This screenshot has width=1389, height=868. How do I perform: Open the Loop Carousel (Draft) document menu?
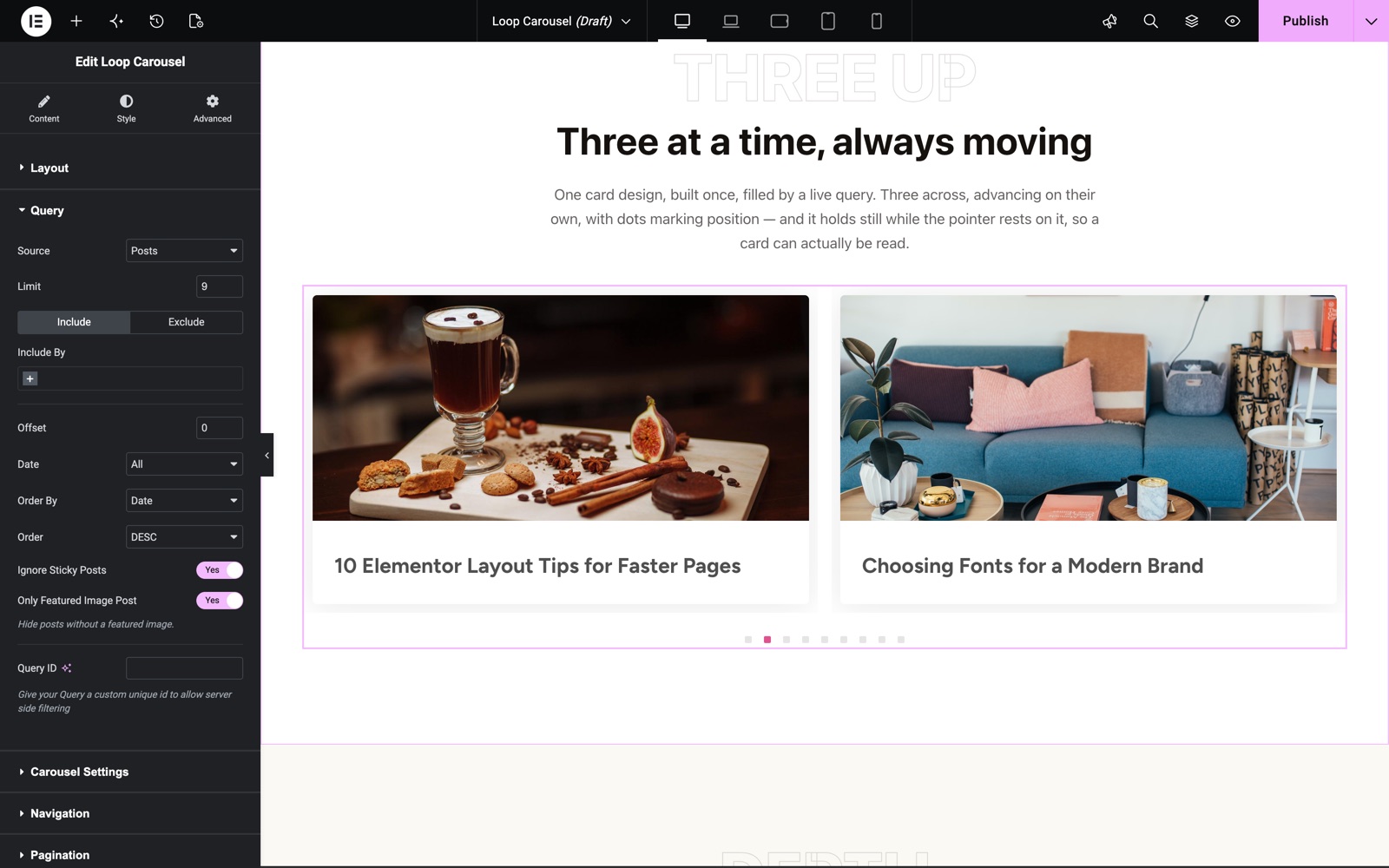pyautogui.click(x=562, y=21)
